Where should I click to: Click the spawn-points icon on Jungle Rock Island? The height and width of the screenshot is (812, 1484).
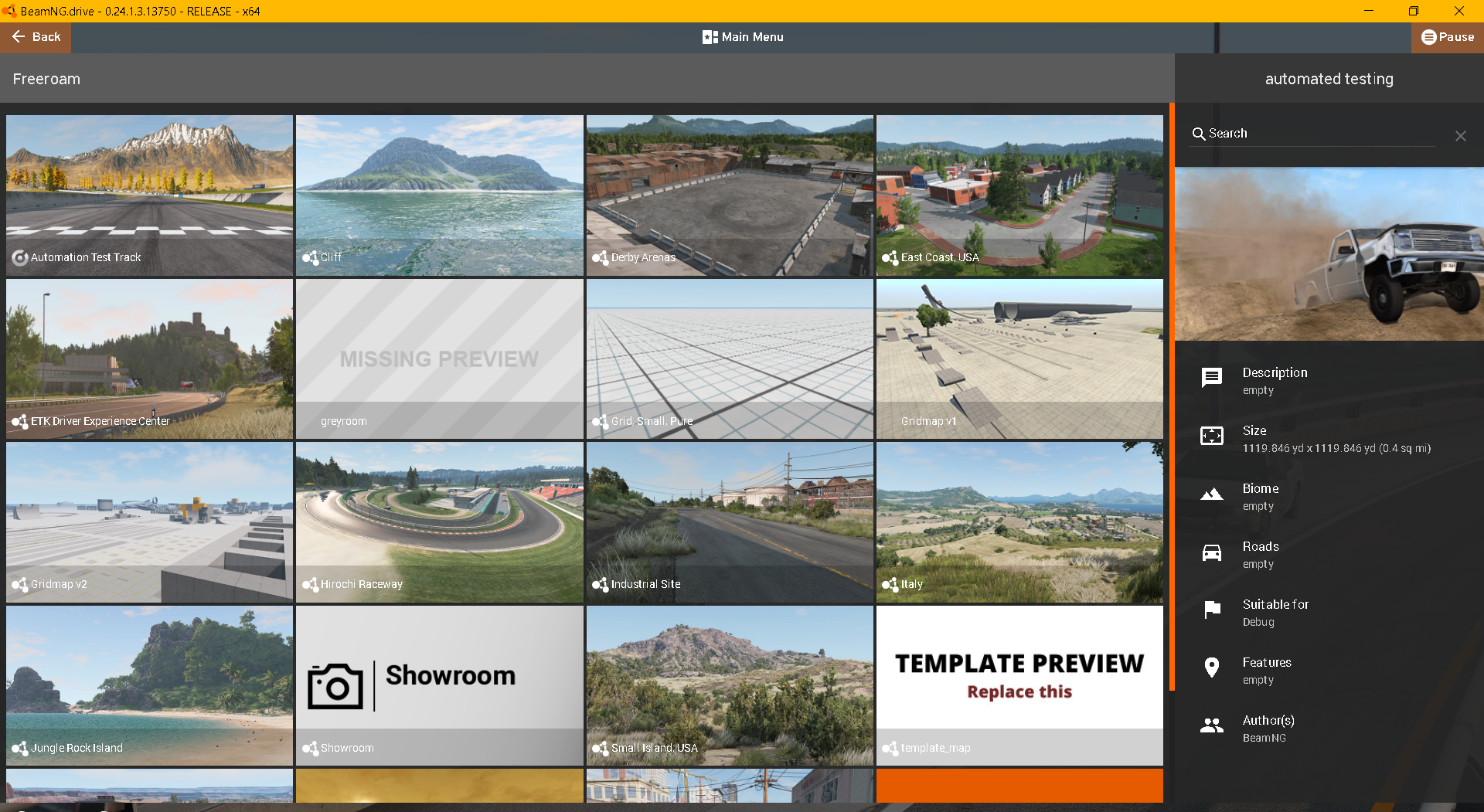[x=20, y=748]
